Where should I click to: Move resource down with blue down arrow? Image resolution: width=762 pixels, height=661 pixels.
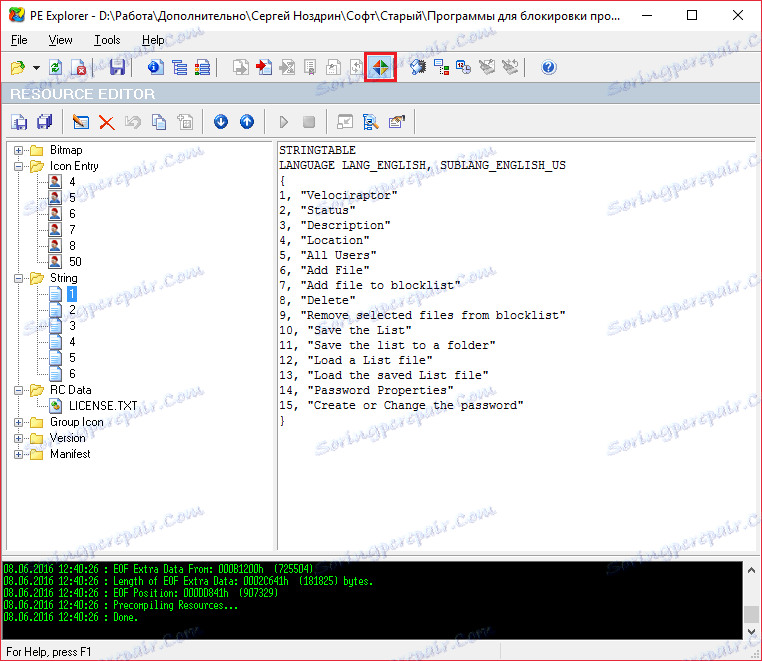coord(221,122)
